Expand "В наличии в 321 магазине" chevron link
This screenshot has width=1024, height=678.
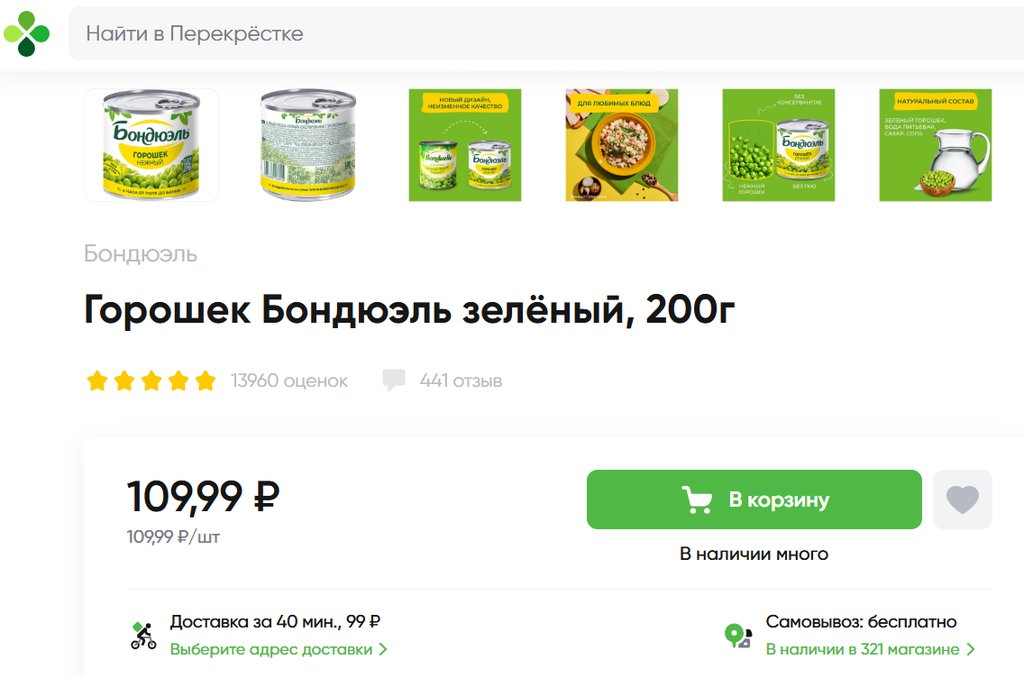click(871, 649)
